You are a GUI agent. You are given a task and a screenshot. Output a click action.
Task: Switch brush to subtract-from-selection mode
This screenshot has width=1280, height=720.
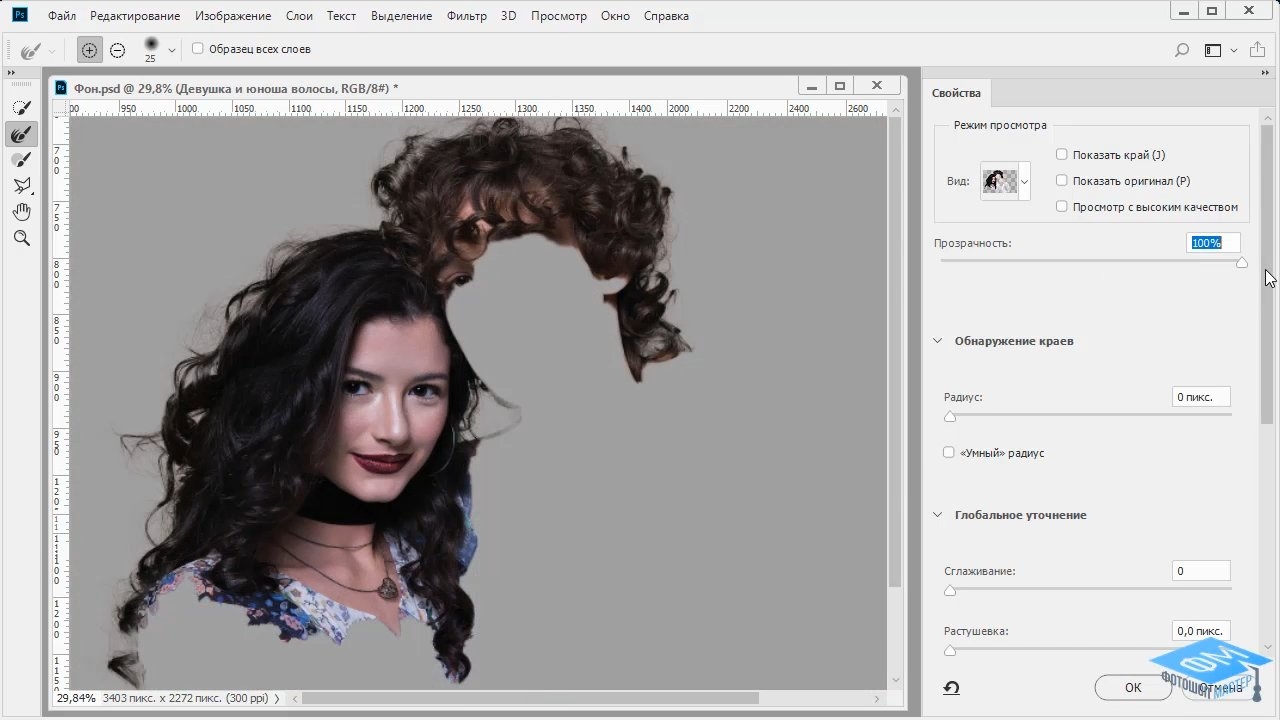coord(117,50)
